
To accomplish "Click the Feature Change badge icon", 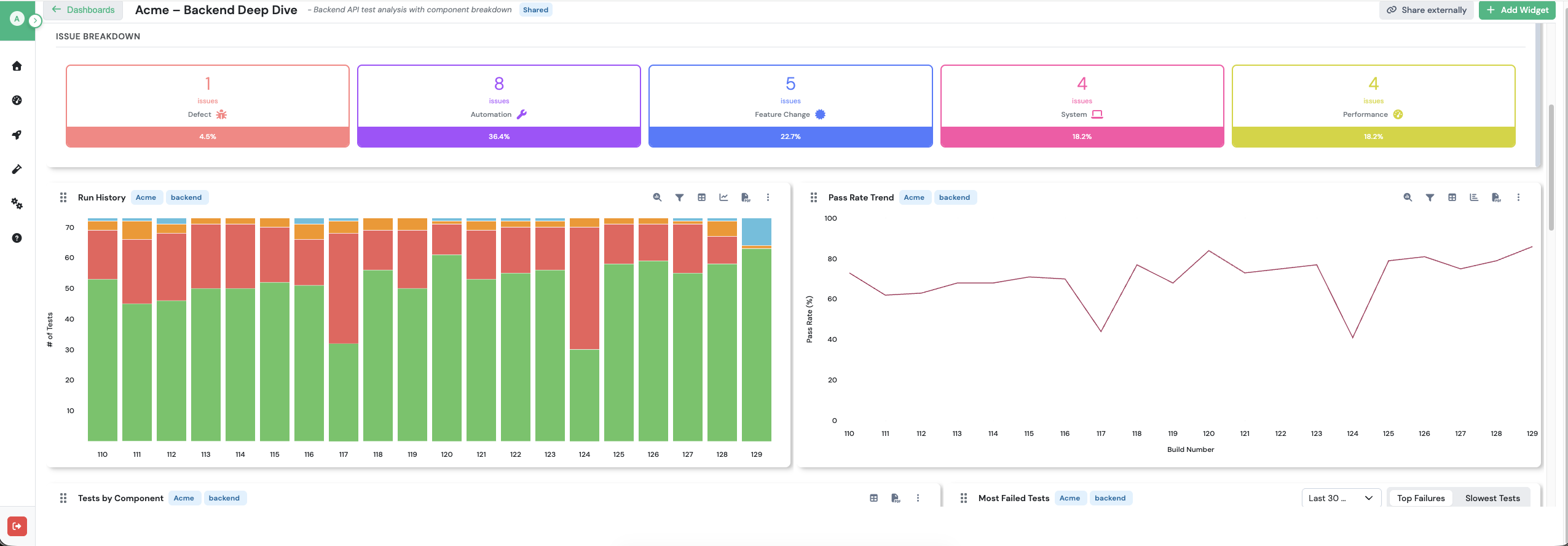I will tap(820, 114).
